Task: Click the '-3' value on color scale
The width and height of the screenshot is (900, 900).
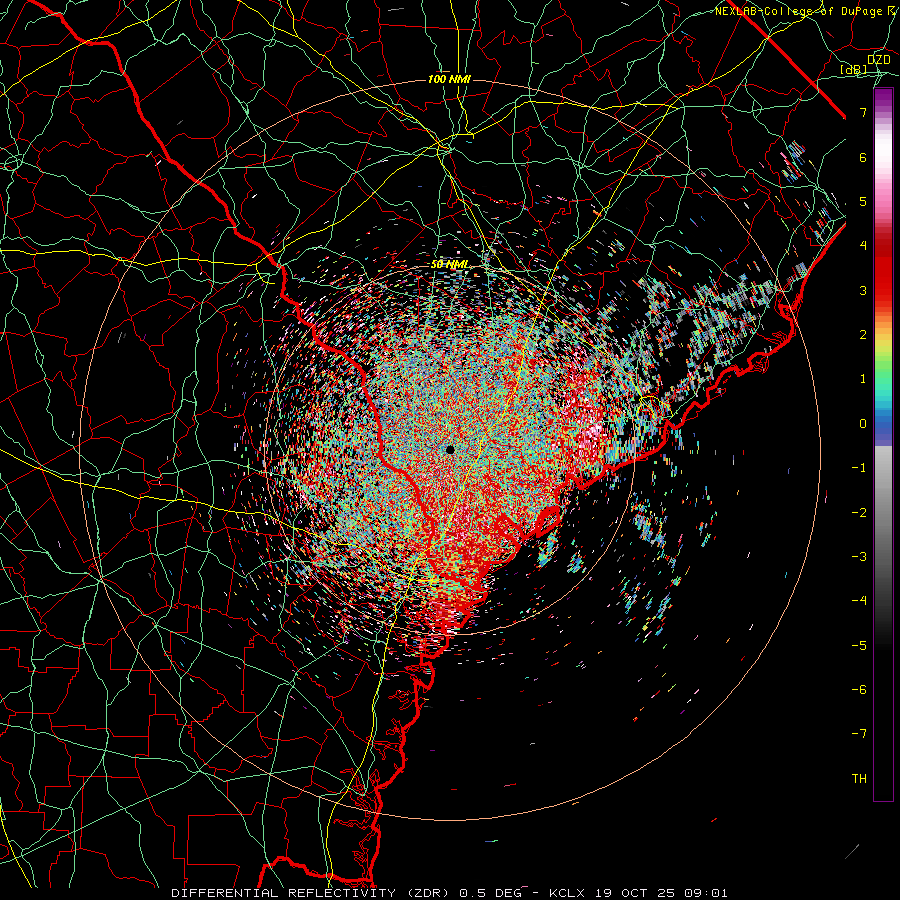Action: 859,557
